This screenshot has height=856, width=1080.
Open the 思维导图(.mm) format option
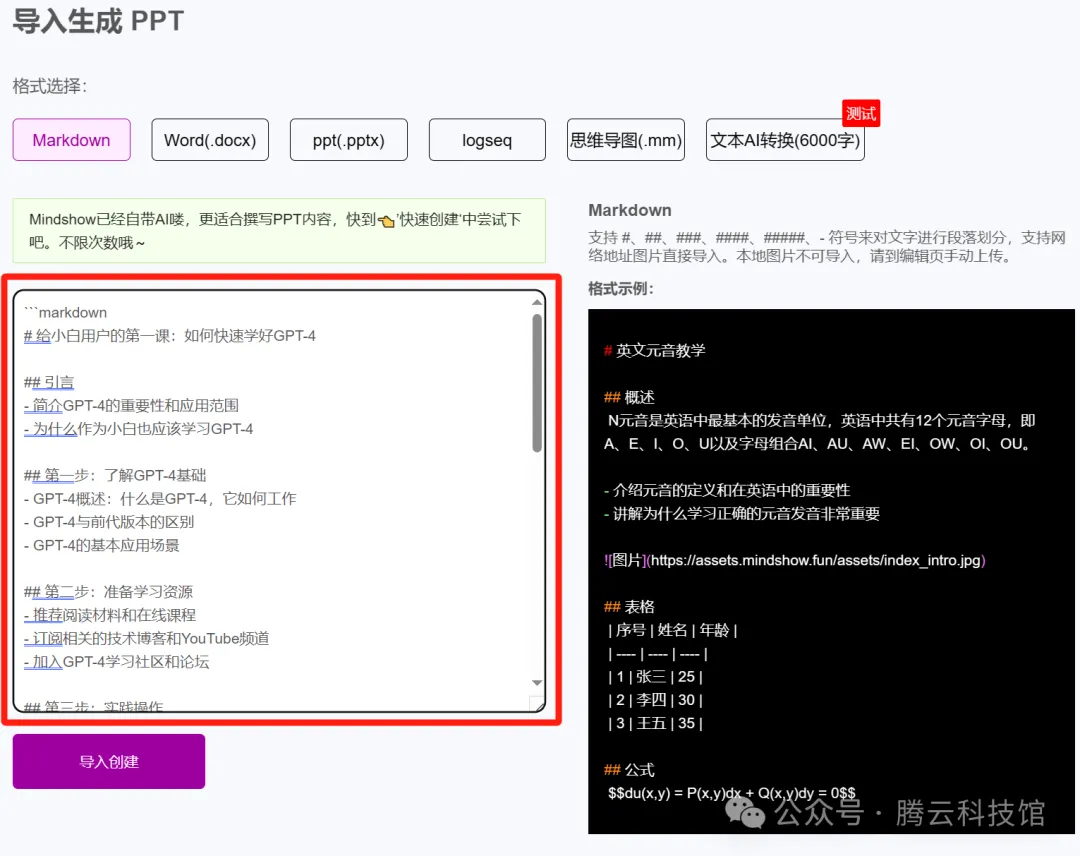click(627, 141)
